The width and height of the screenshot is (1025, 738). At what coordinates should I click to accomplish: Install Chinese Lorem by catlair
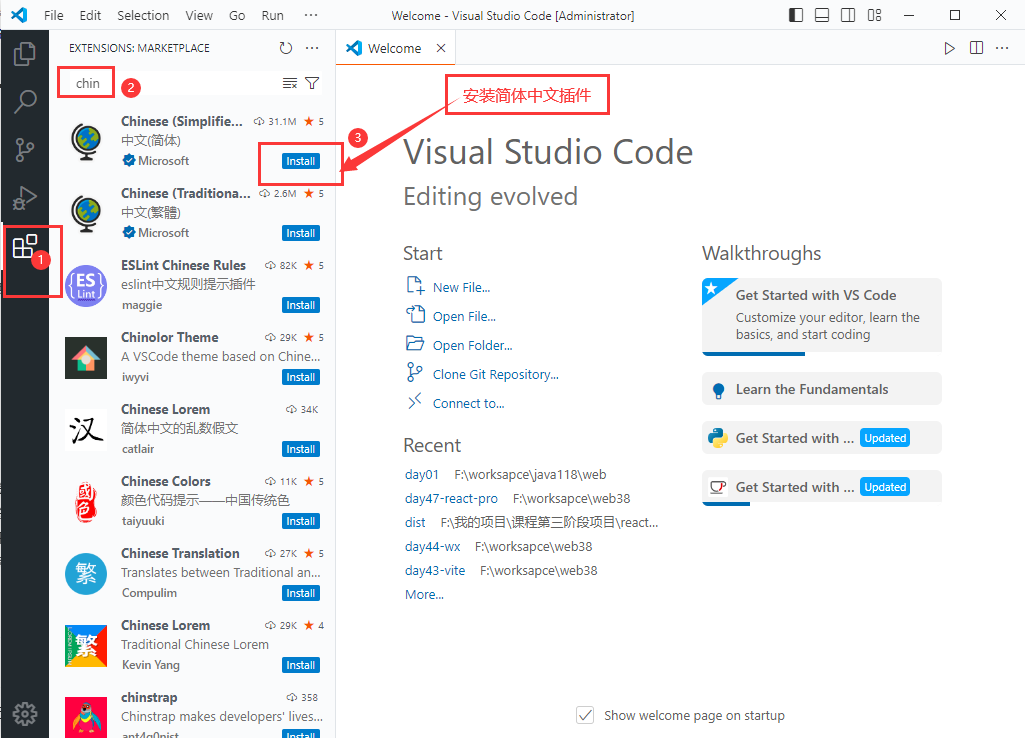pos(301,448)
